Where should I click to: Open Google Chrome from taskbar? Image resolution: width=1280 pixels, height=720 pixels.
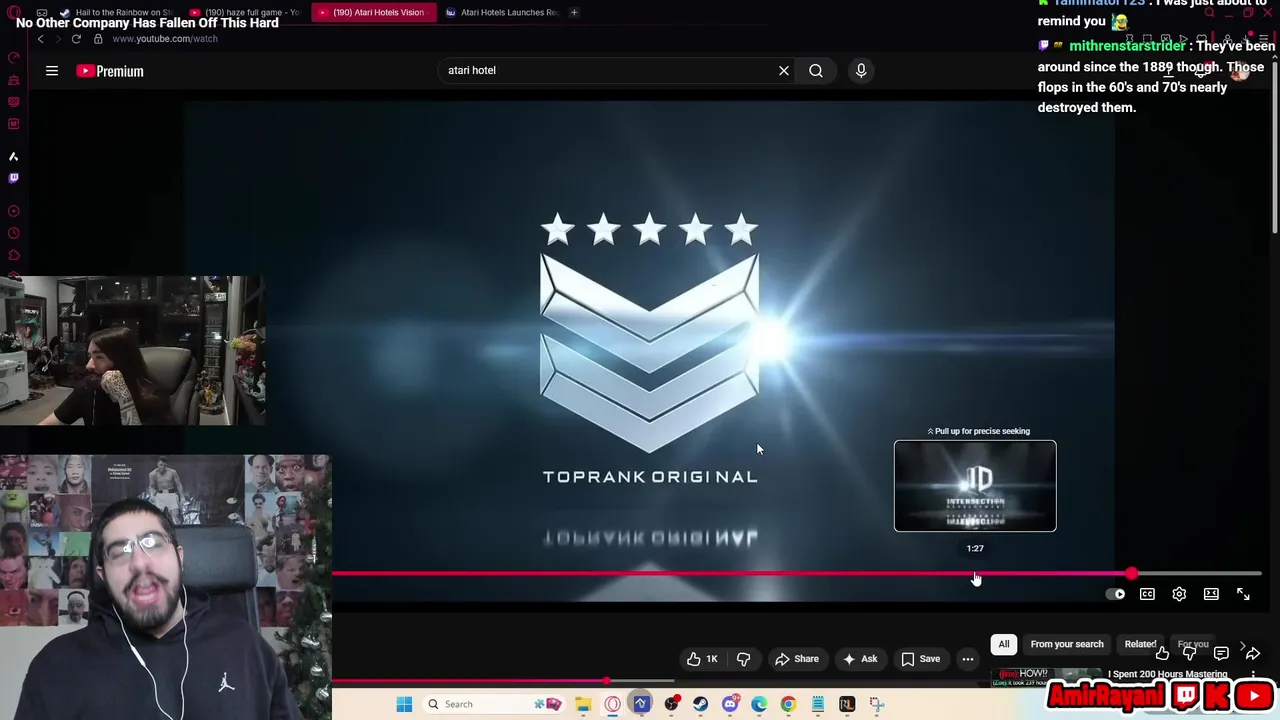coord(788,704)
